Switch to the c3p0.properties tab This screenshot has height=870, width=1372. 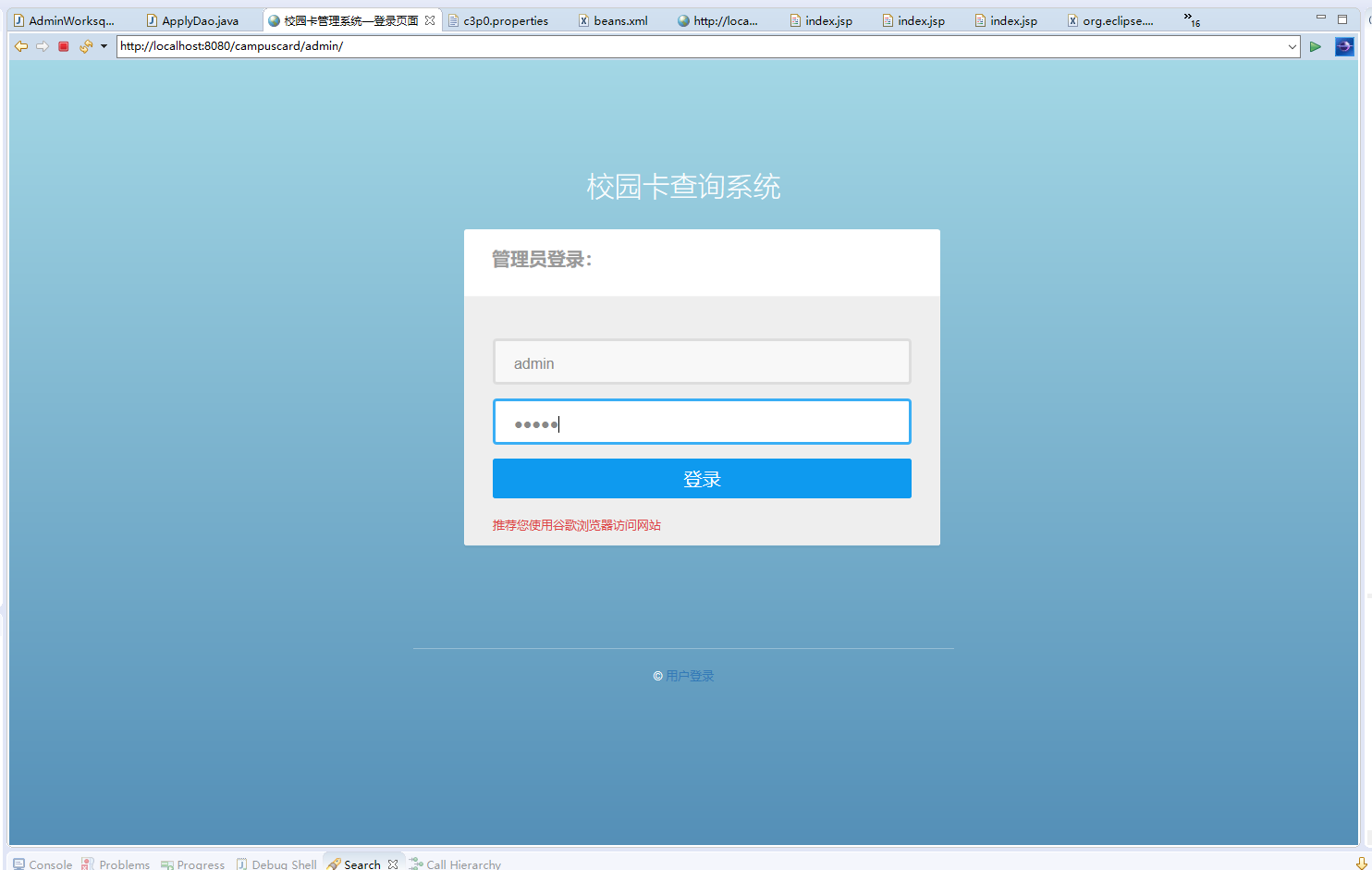point(502,18)
